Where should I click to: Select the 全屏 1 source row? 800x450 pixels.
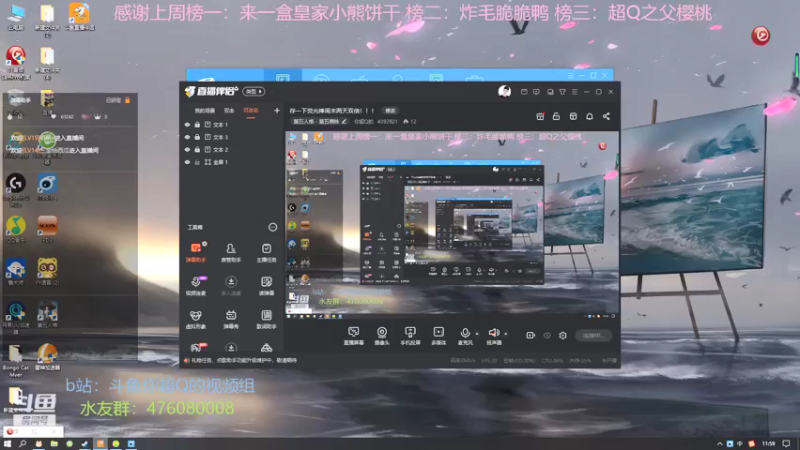click(232, 162)
